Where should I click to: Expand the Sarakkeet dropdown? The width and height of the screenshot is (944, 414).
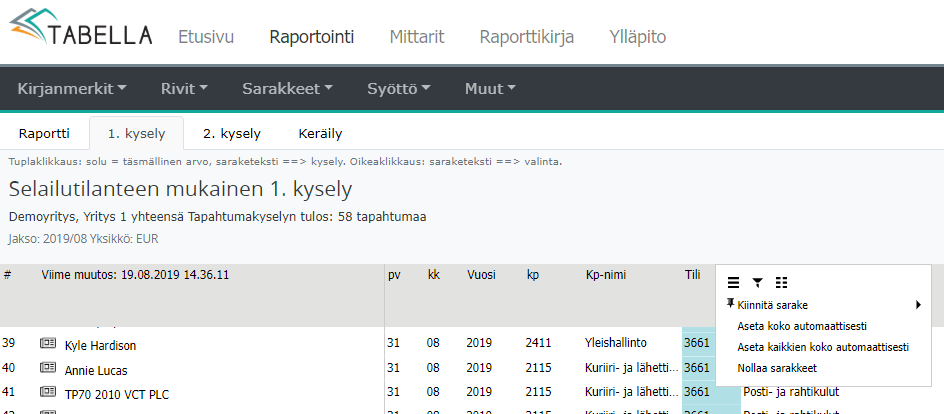(287, 89)
